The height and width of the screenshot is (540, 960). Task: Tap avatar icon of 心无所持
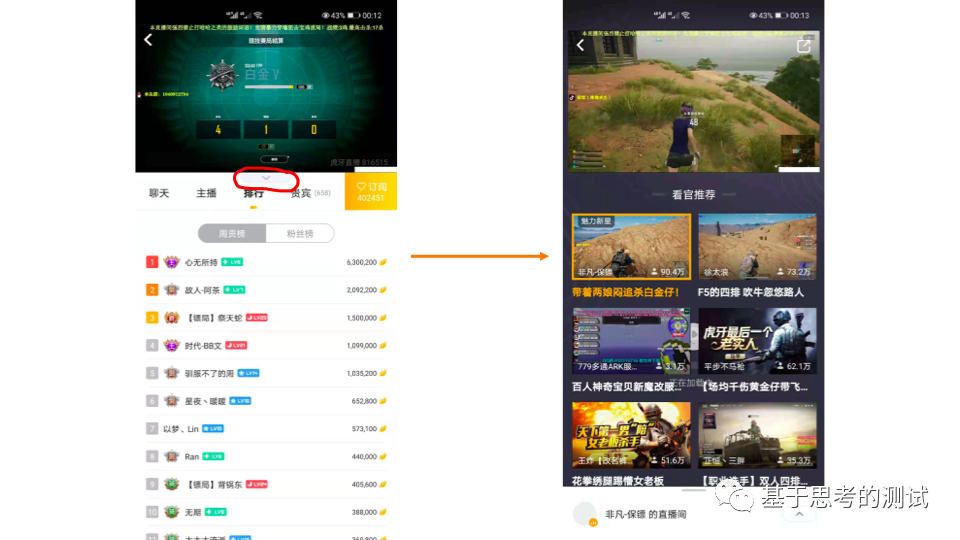click(x=171, y=262)
